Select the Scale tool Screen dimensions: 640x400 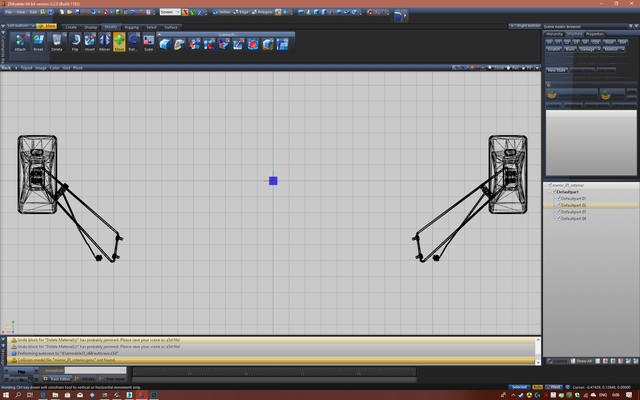point(149,42)
